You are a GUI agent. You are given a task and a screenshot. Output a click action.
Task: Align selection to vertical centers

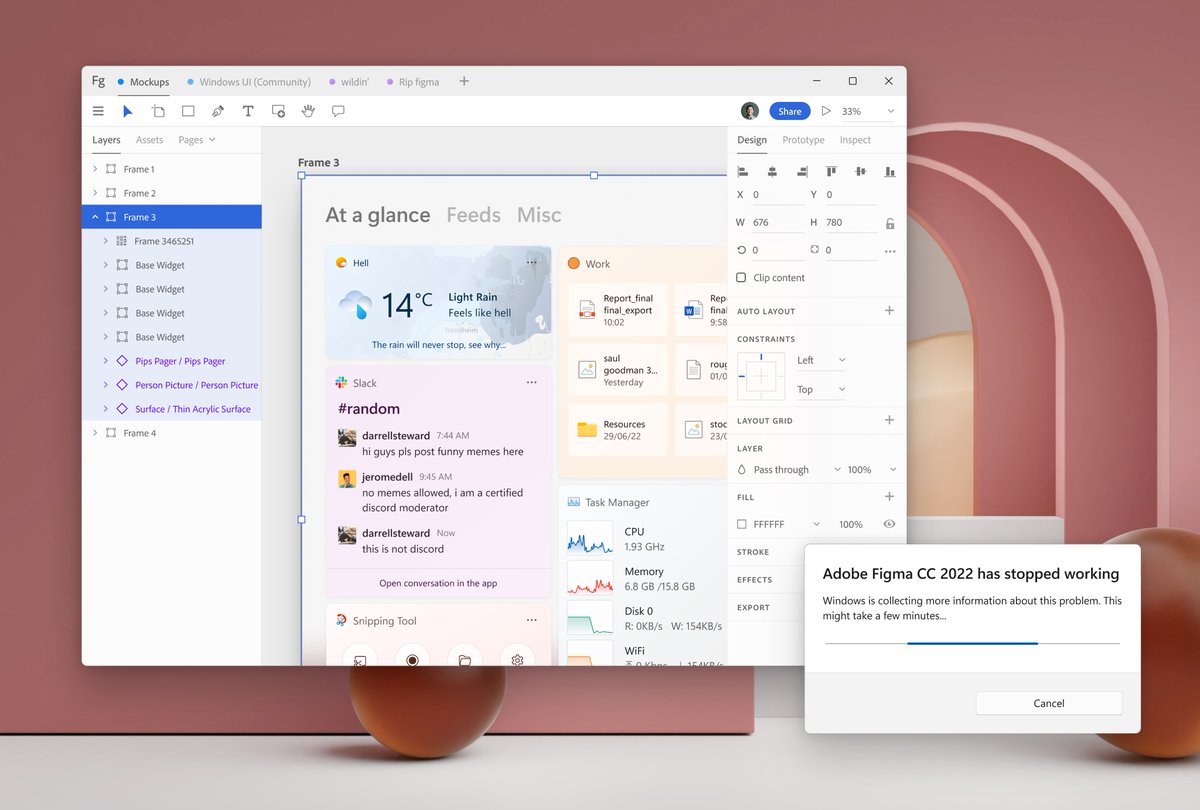click(860, 172)
